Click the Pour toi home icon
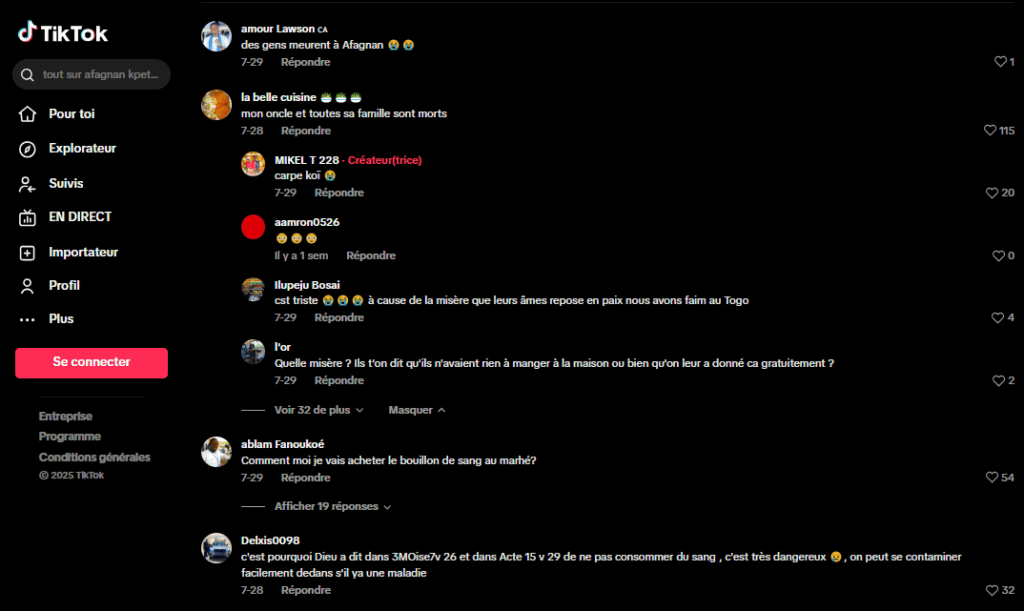This screenshot has width=1024, height=611. coord(27,114)
